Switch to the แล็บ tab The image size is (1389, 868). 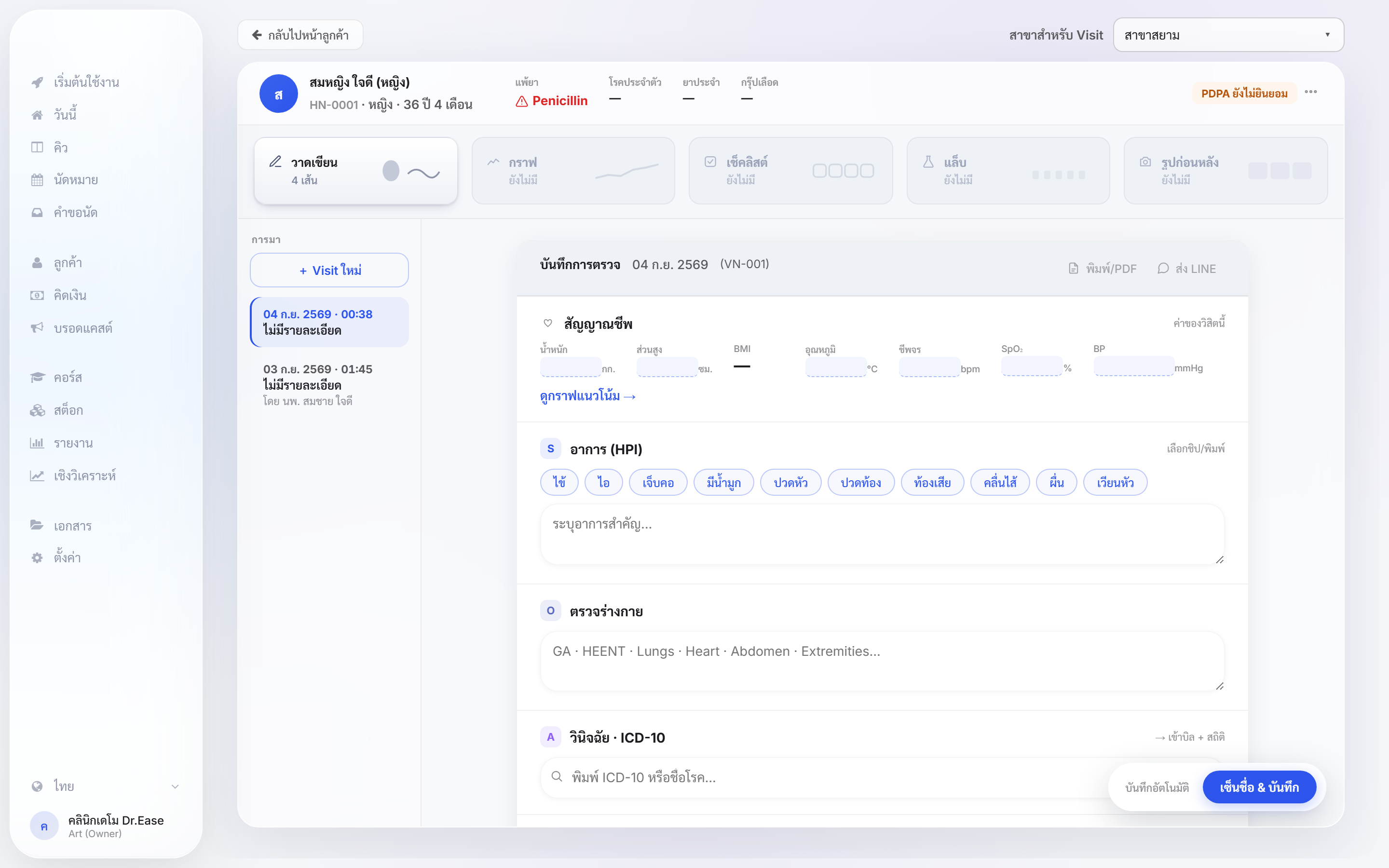coord(1008,171)
